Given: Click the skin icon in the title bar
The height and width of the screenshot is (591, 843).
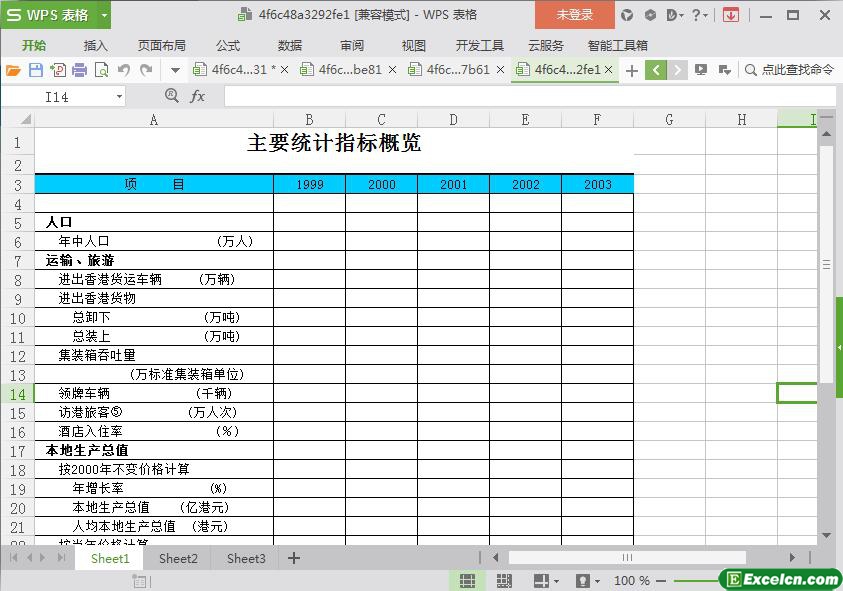Looking at the screenshot, I should 627,15.
